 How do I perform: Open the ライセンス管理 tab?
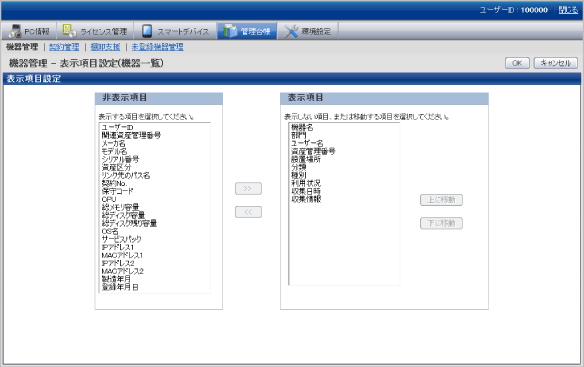[95, 31]
